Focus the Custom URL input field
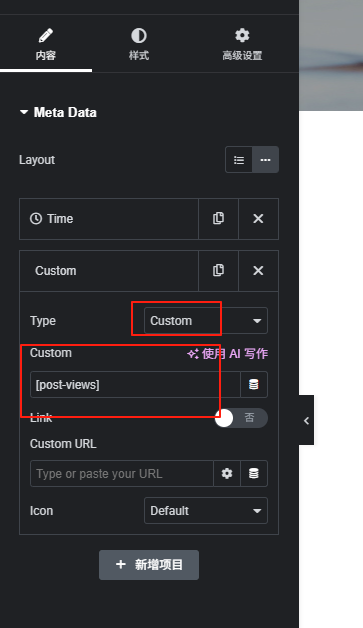Viewport: 363px width, 628px height. pos(122,473)
